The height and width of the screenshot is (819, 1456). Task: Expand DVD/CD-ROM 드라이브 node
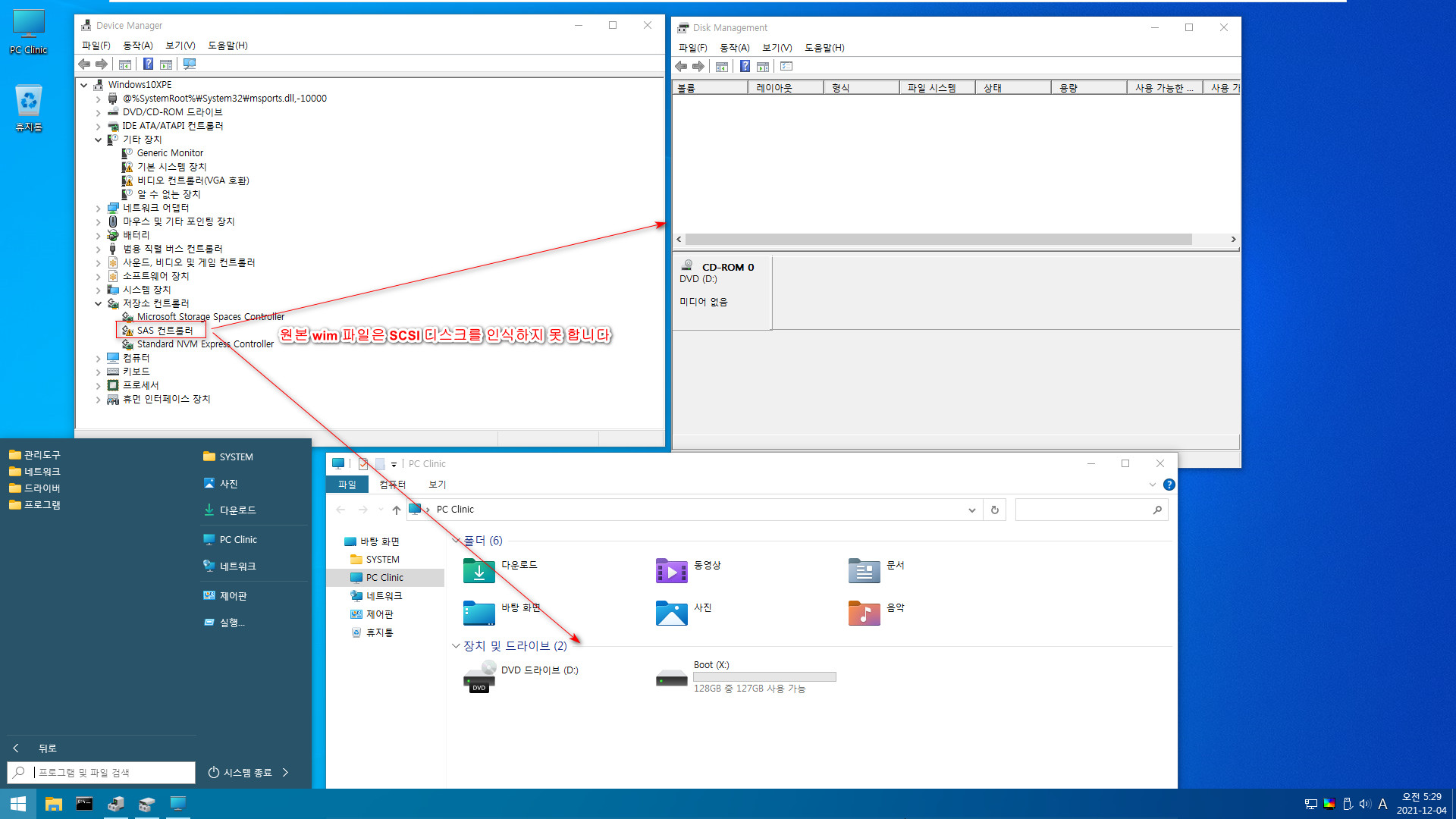point(98,112)
